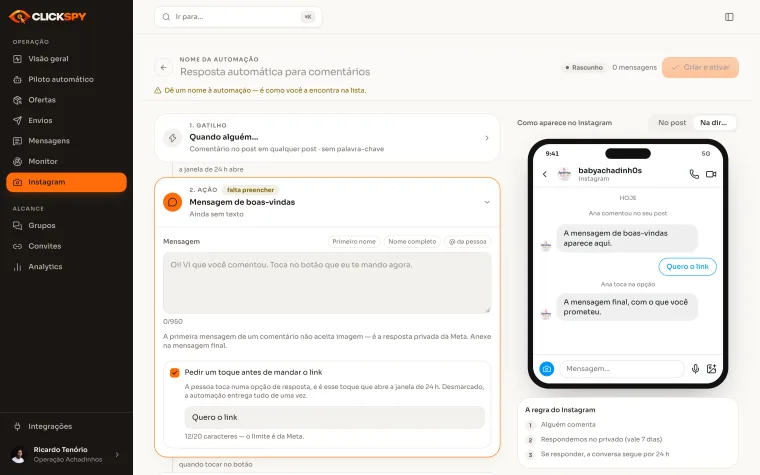Click the welcome message bubble in preview

pos(627,238)
